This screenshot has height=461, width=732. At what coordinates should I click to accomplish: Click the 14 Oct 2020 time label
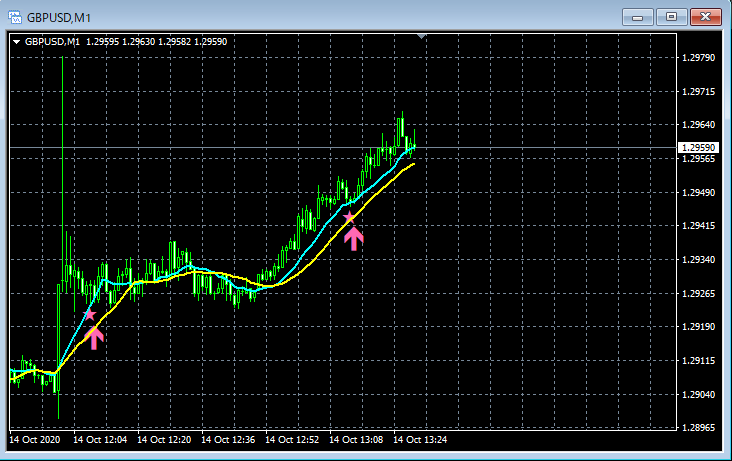point(35,440)
